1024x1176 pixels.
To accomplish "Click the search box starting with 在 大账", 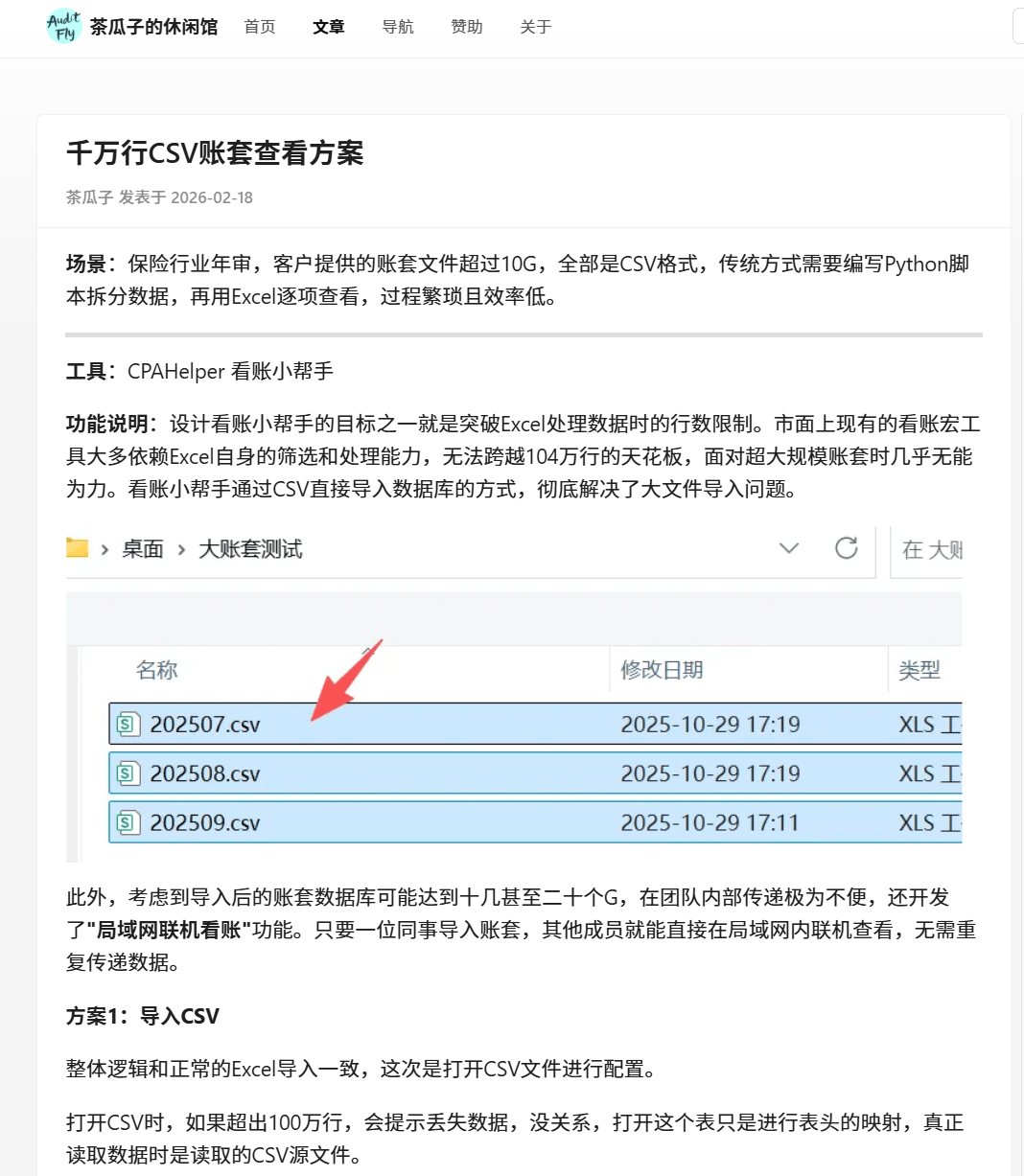I will click(926, 550).
